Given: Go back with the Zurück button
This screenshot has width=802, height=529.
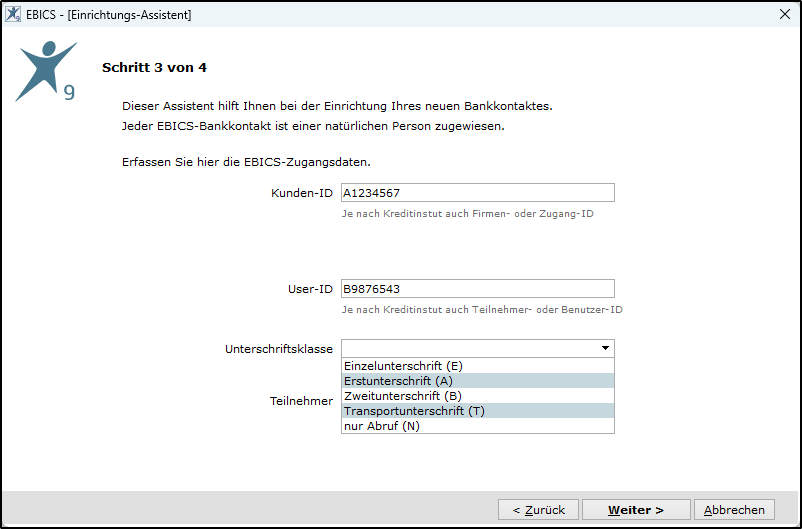Looking at the screenshot, I should (x=539, y=510).
